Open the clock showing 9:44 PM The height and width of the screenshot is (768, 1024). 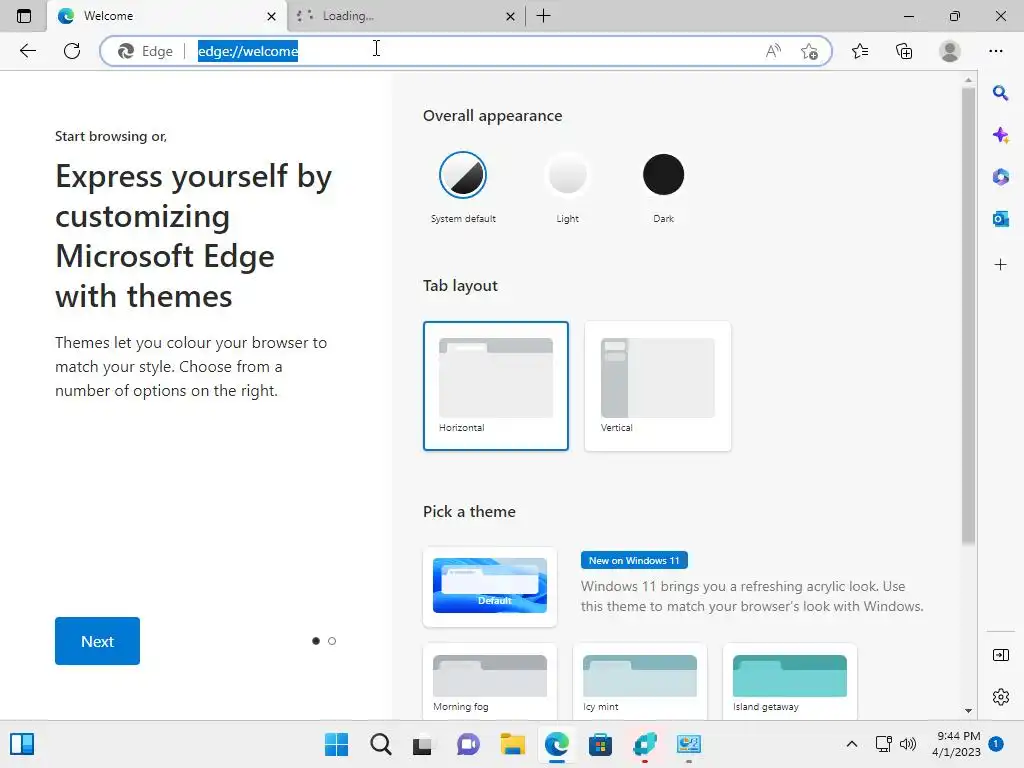pyautogui.click(x=956, y=744)
